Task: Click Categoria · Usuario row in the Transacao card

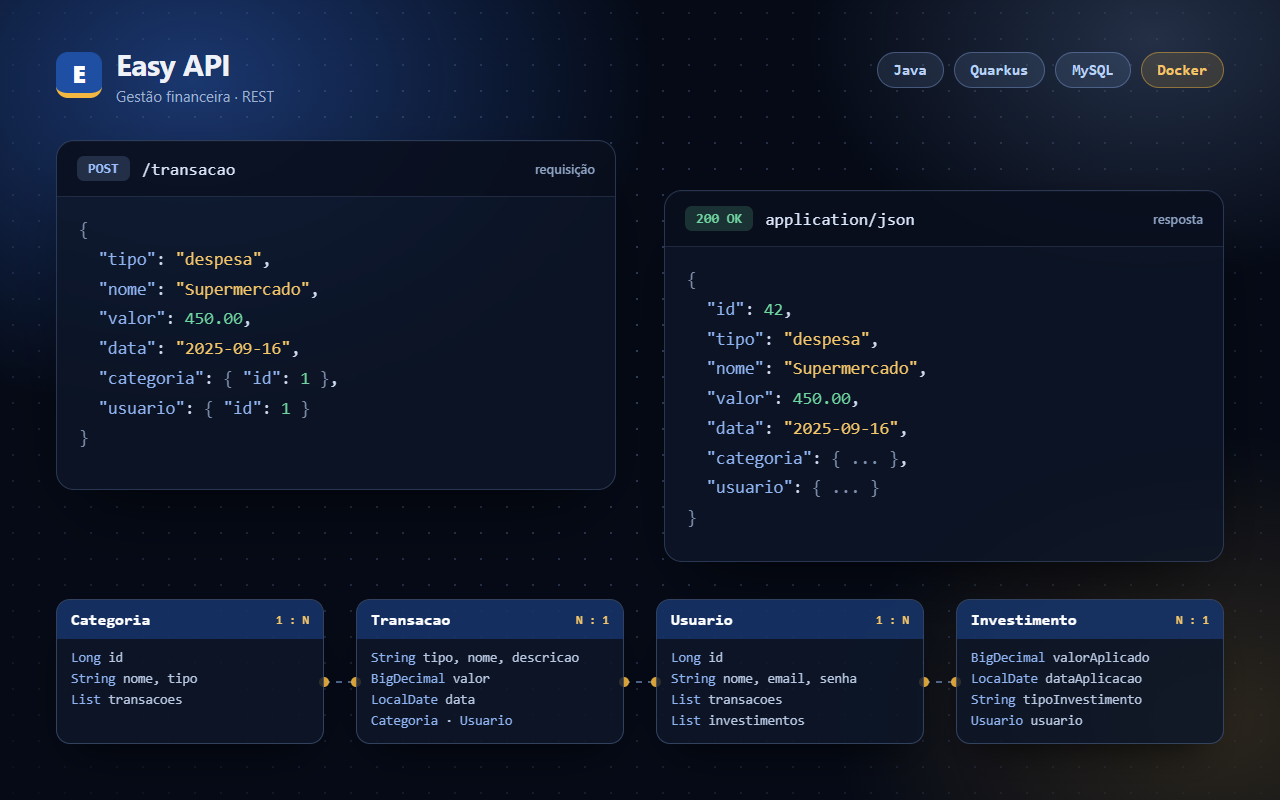Action: click(442, 721)
